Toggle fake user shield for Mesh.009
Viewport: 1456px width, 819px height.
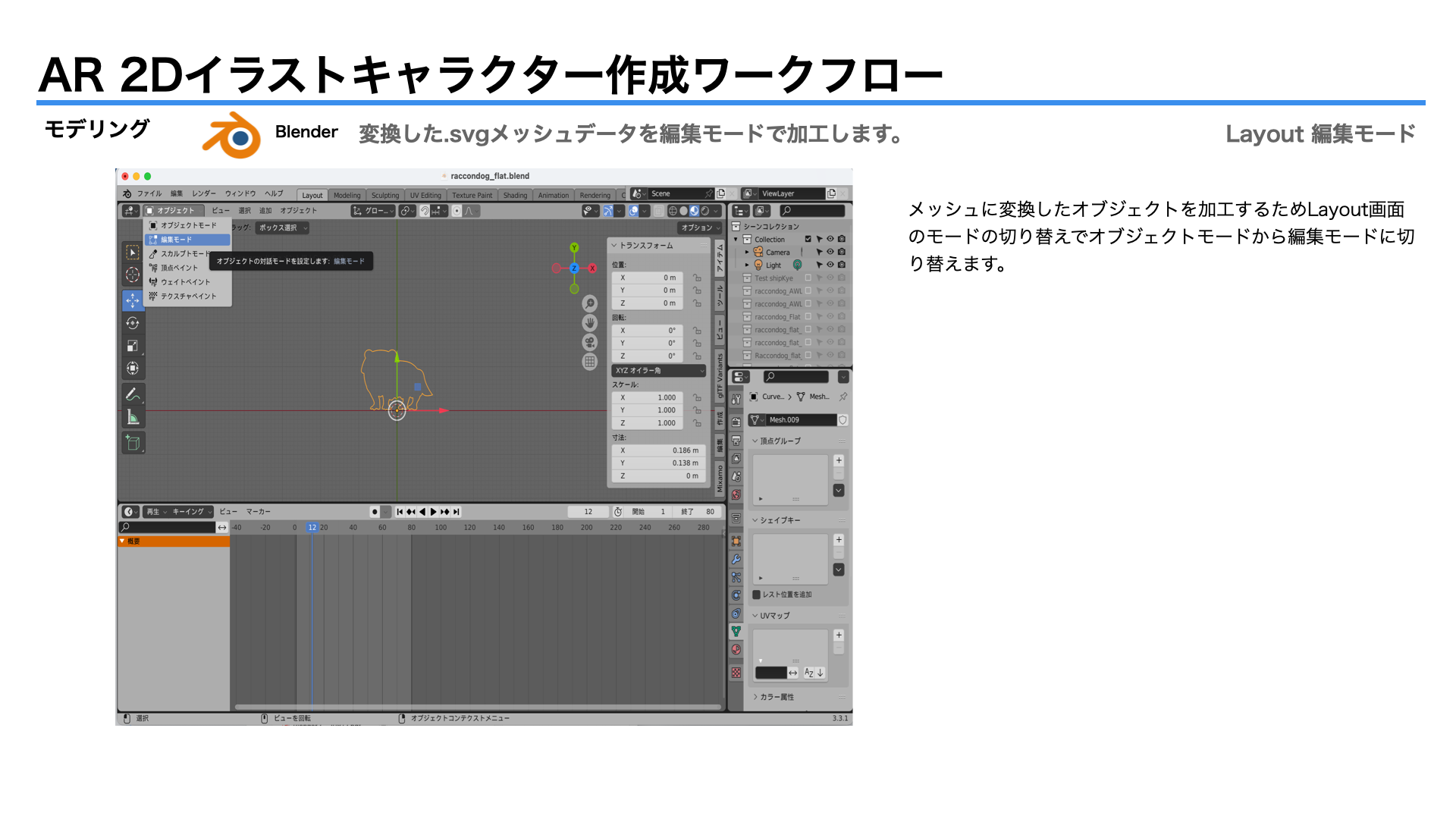click(843, 420)
